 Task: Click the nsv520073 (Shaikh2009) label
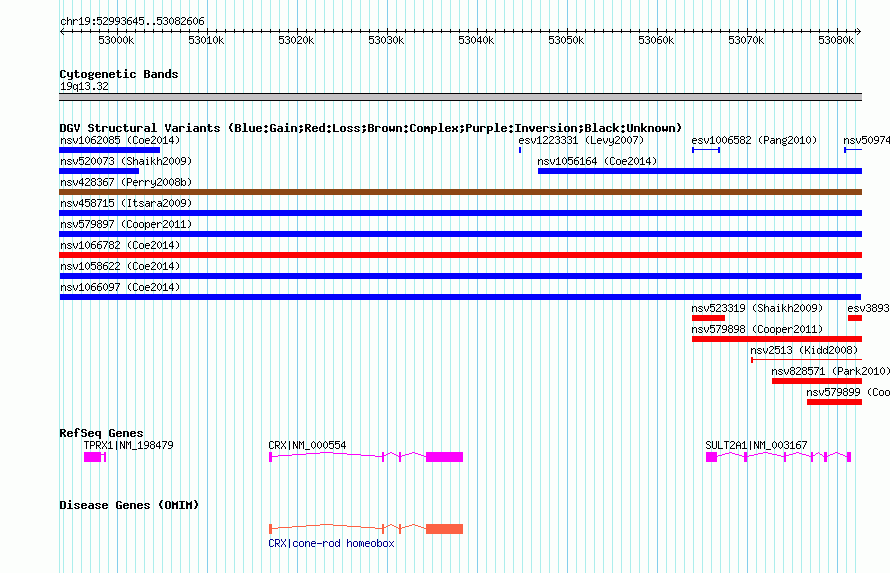(126, 161)
